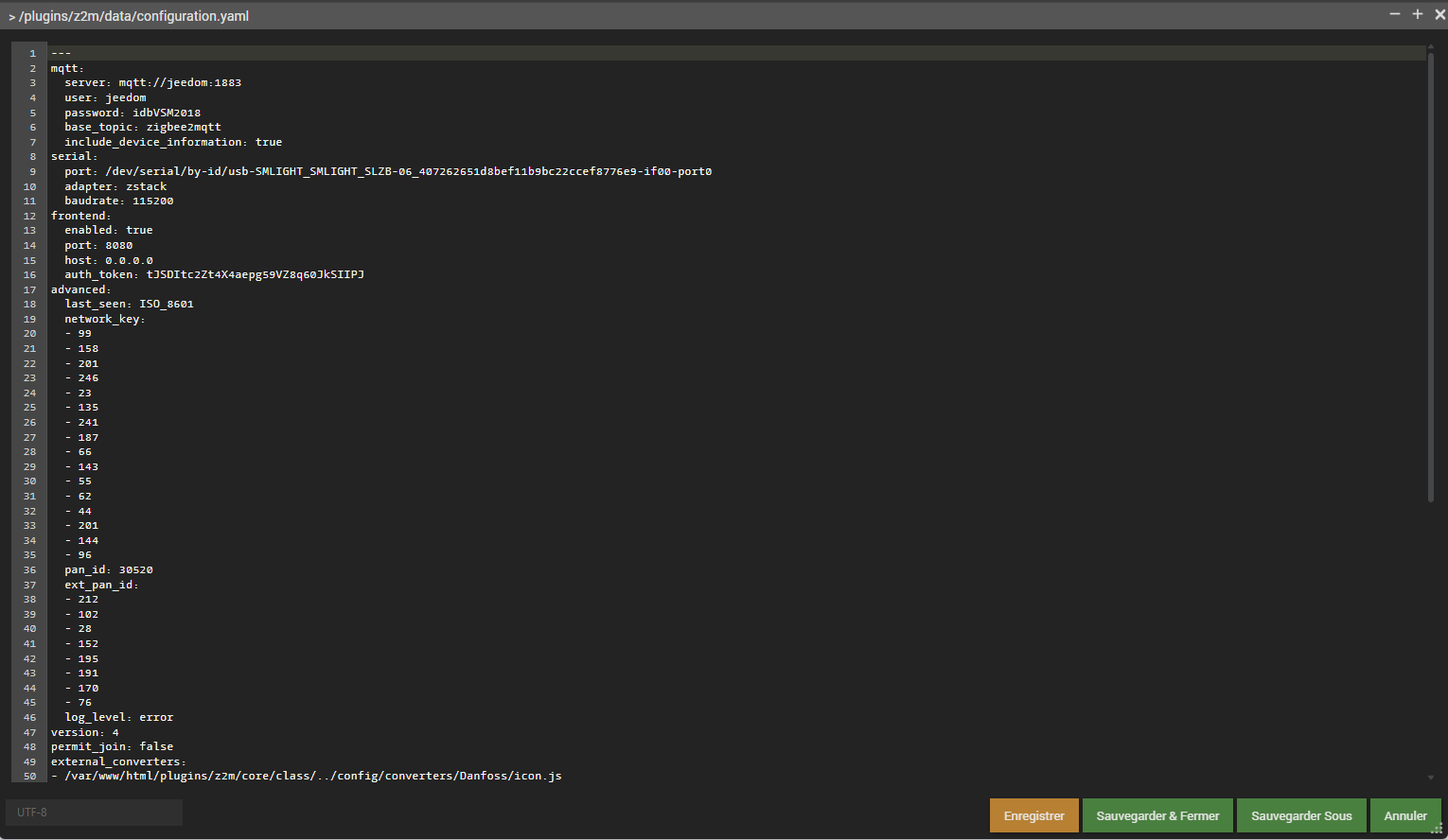Click the resize grip at bottom-right corner
Viewport: 1448px width, 840px height.
click(x=1437, y=829)
